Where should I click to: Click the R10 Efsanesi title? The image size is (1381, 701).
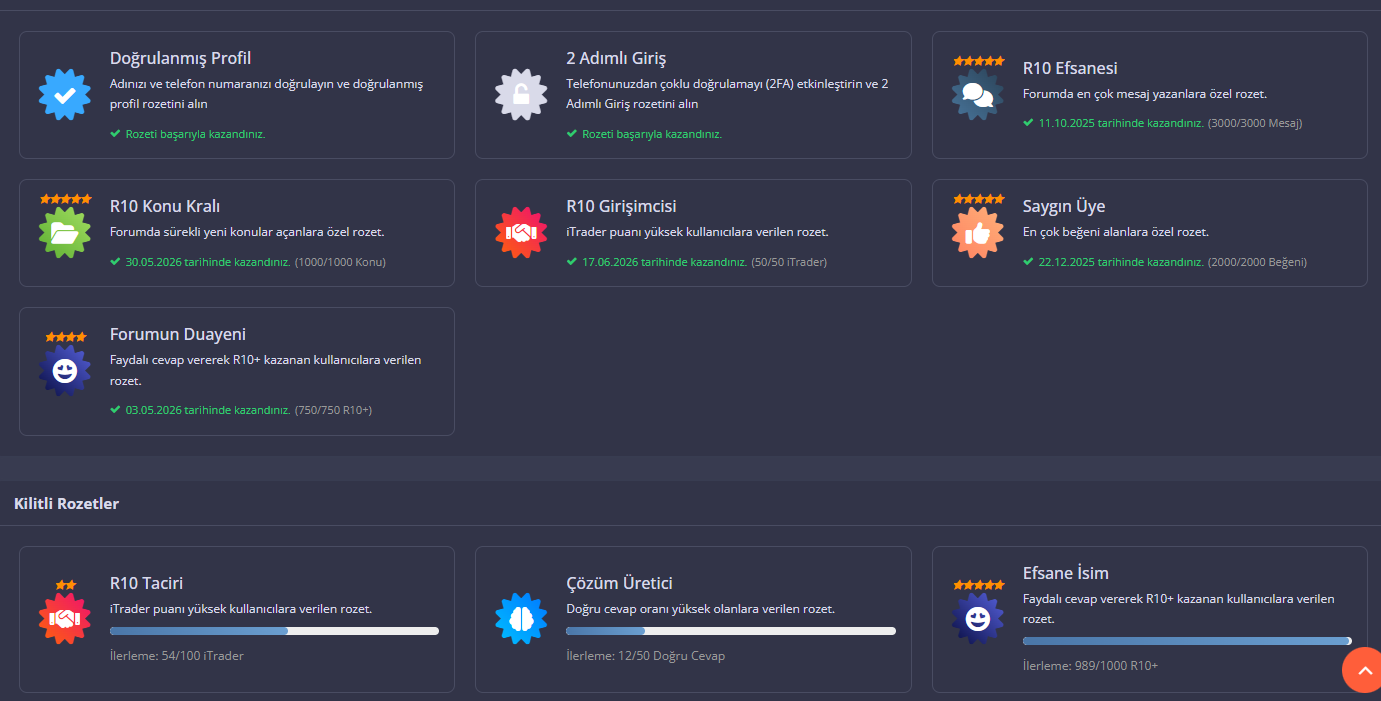pos(1070,68)
